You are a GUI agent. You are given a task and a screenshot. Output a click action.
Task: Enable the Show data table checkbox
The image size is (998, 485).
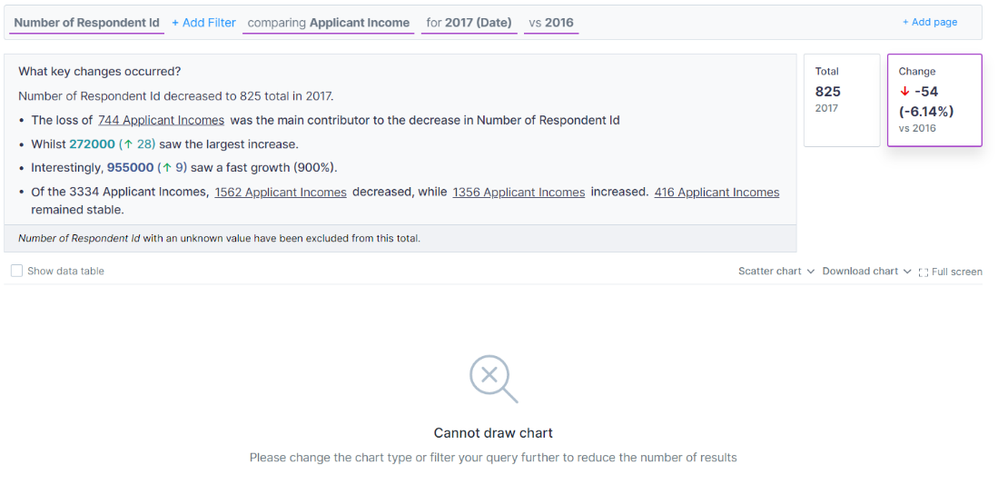click(x=17, y=271)
